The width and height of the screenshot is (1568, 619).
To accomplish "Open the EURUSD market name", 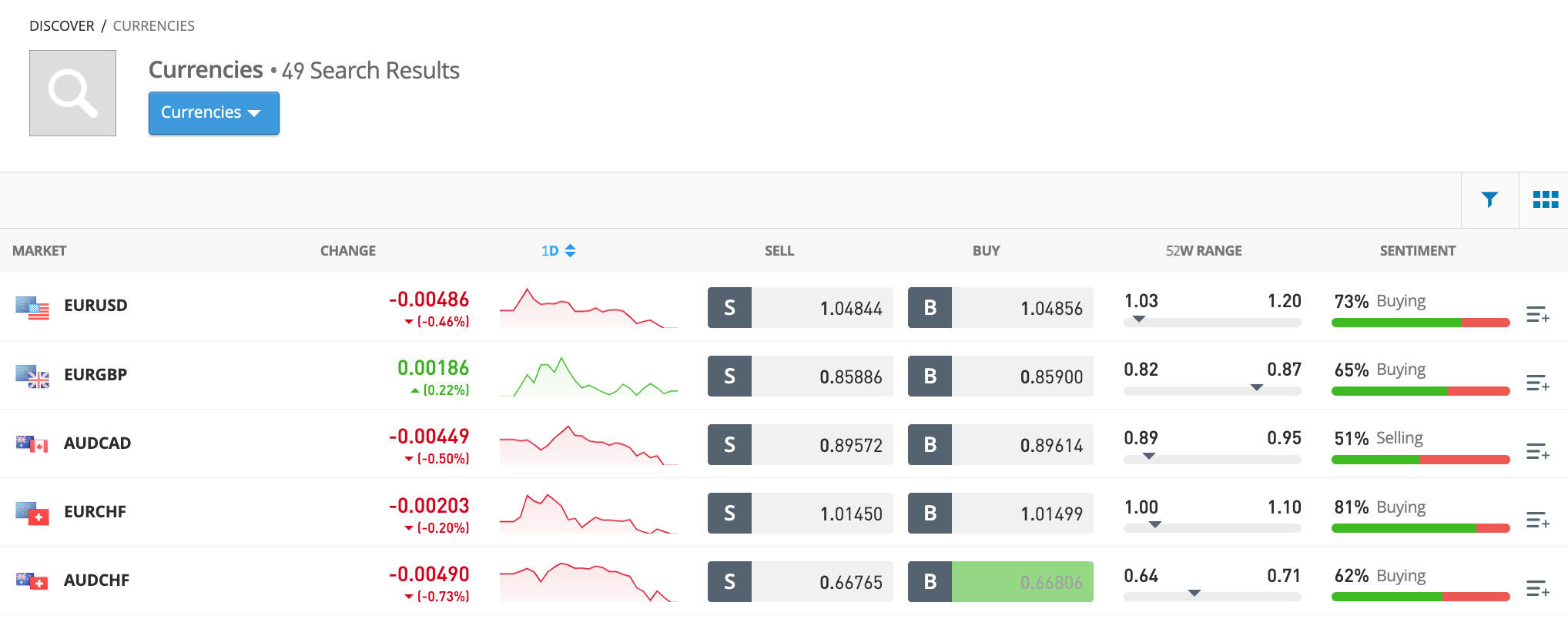I will (95, 306).
